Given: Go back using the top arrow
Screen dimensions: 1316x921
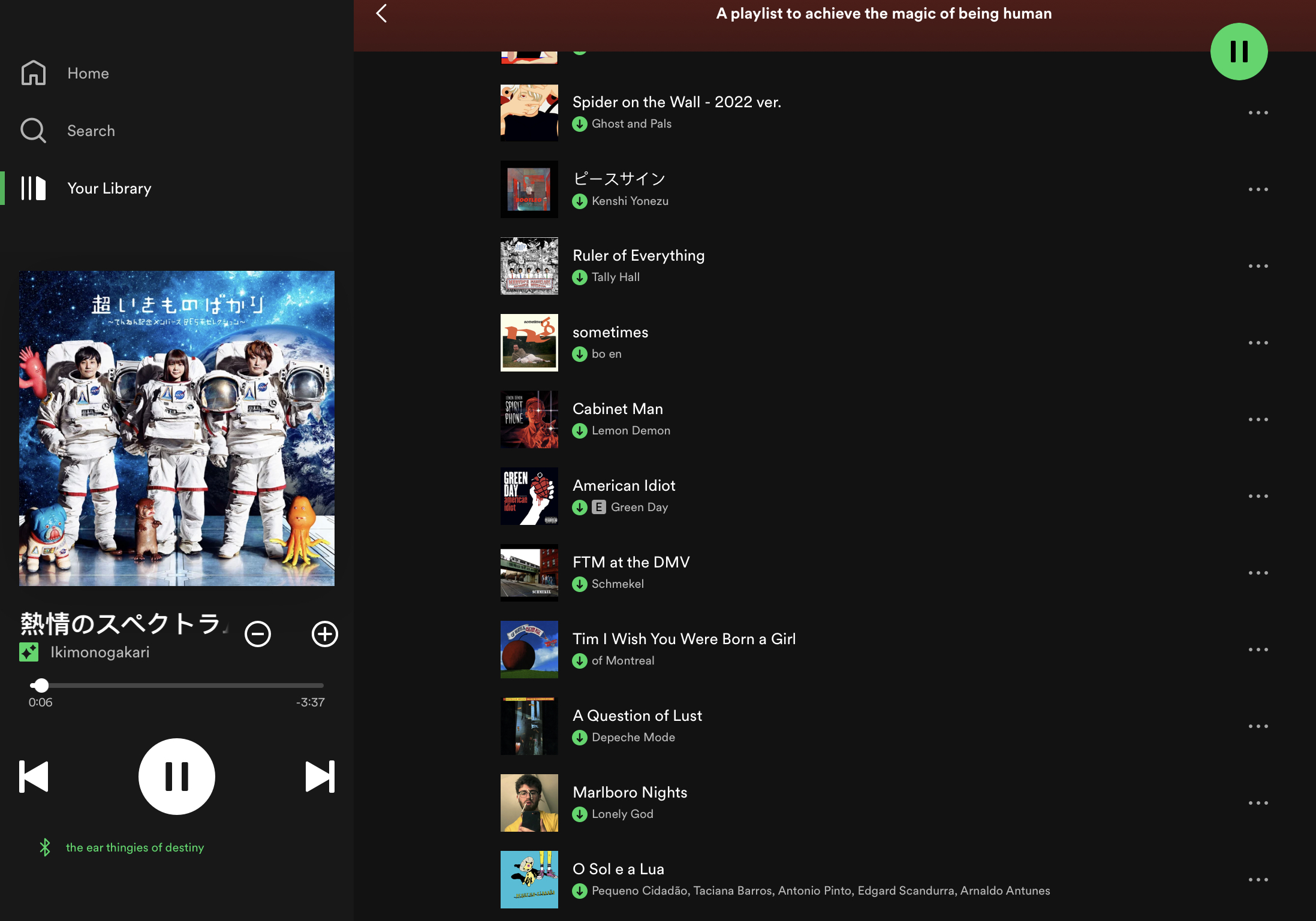Looking at the screenshot, I should click(x=381, y=13).
